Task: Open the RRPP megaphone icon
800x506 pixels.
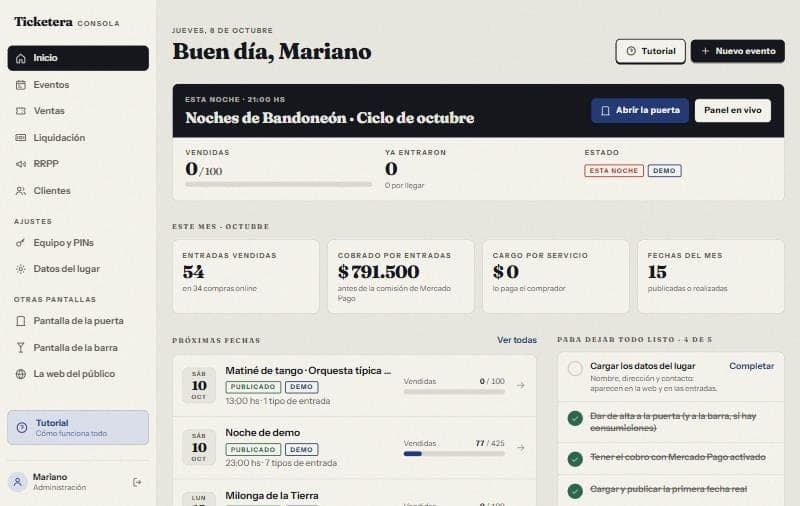Action: 21,164
